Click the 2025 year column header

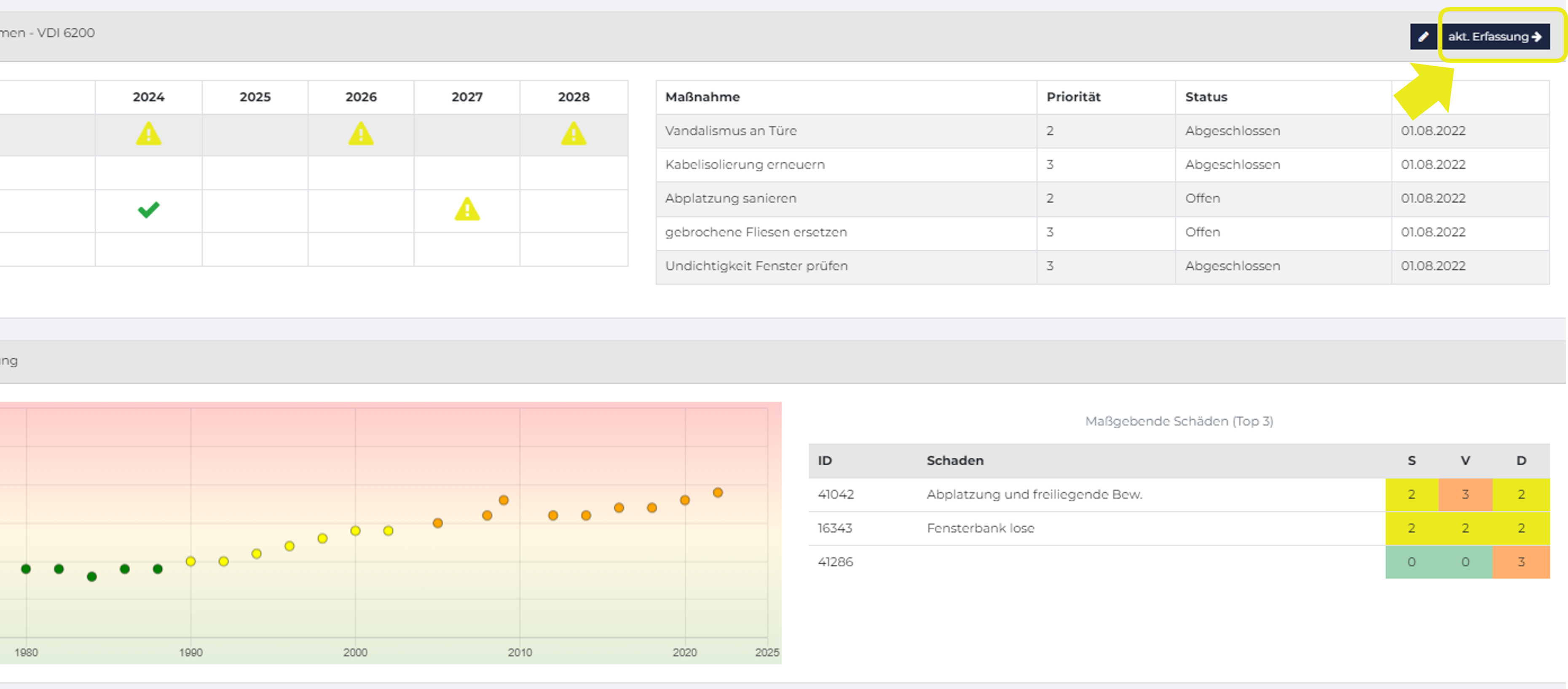point(255,97)
